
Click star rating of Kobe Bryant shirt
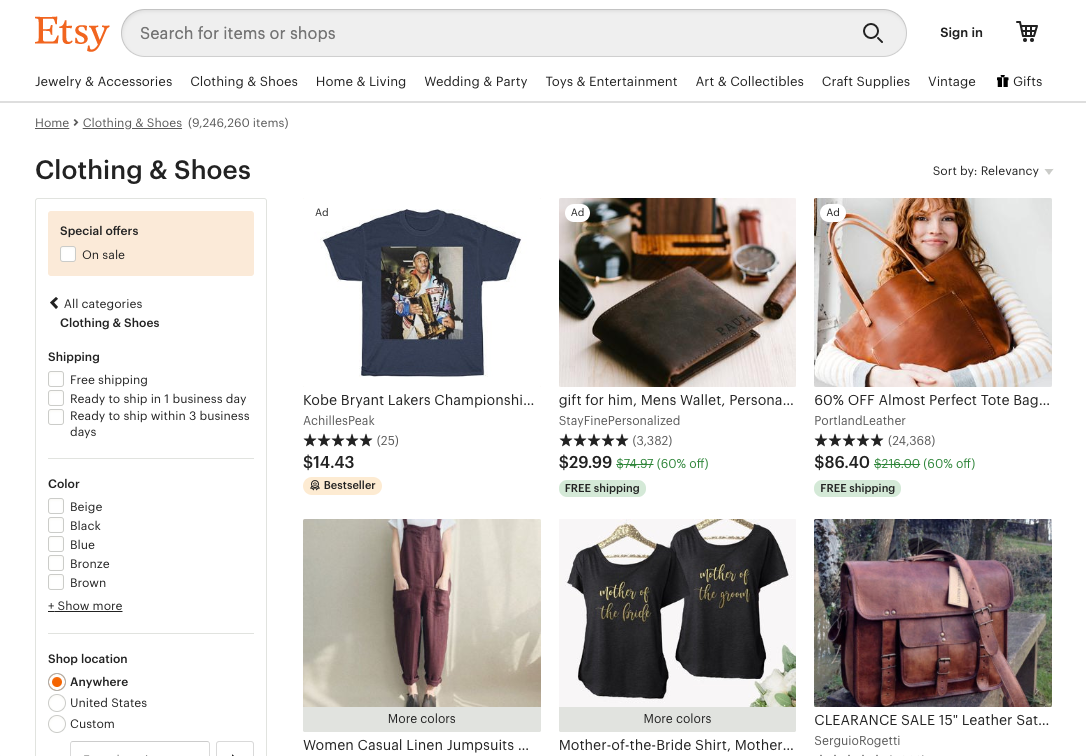coord(337,440)
